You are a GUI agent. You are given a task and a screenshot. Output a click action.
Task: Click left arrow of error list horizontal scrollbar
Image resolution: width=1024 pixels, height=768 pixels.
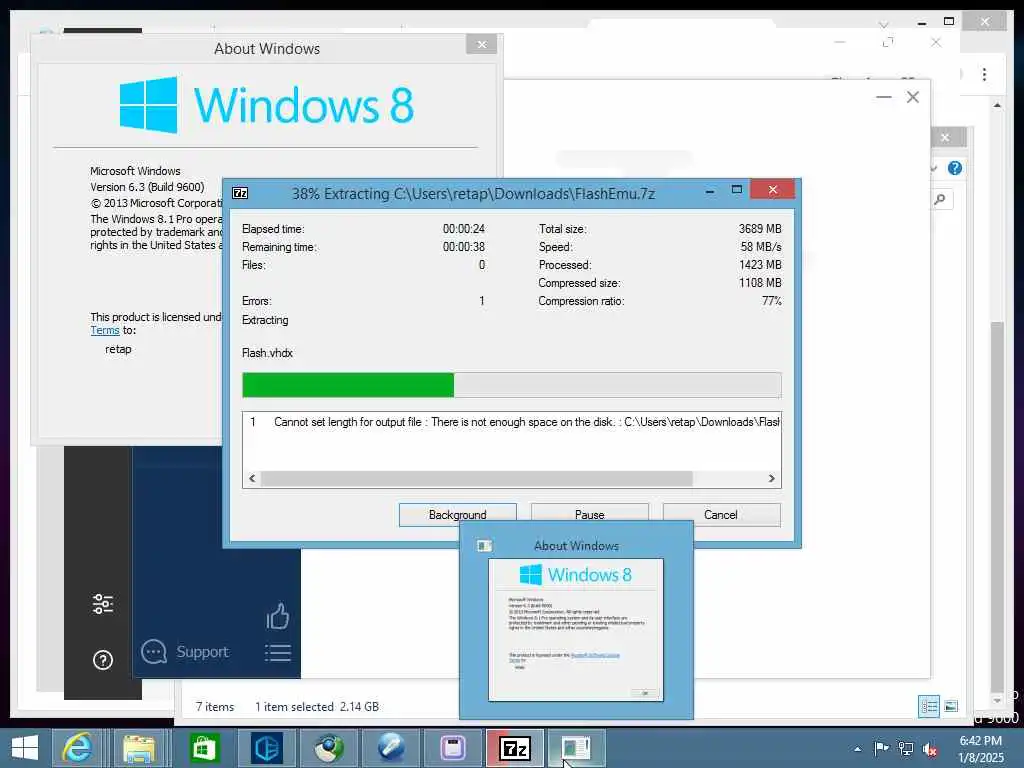point(252,479)
